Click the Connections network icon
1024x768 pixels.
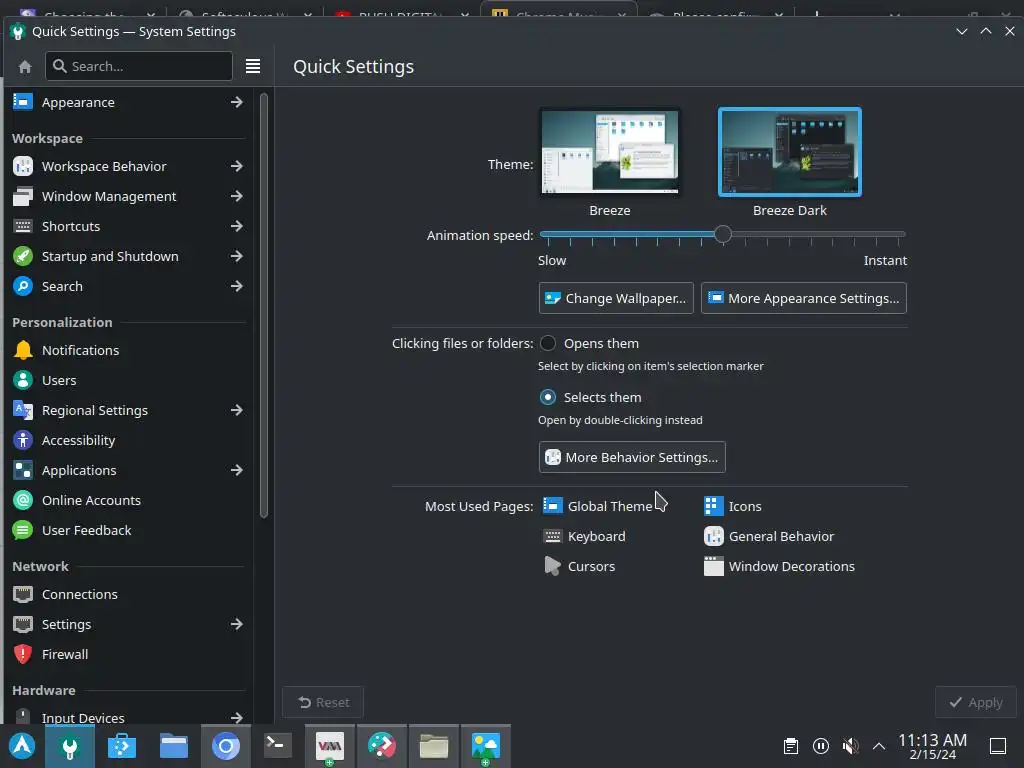click(x=23, y=594)
